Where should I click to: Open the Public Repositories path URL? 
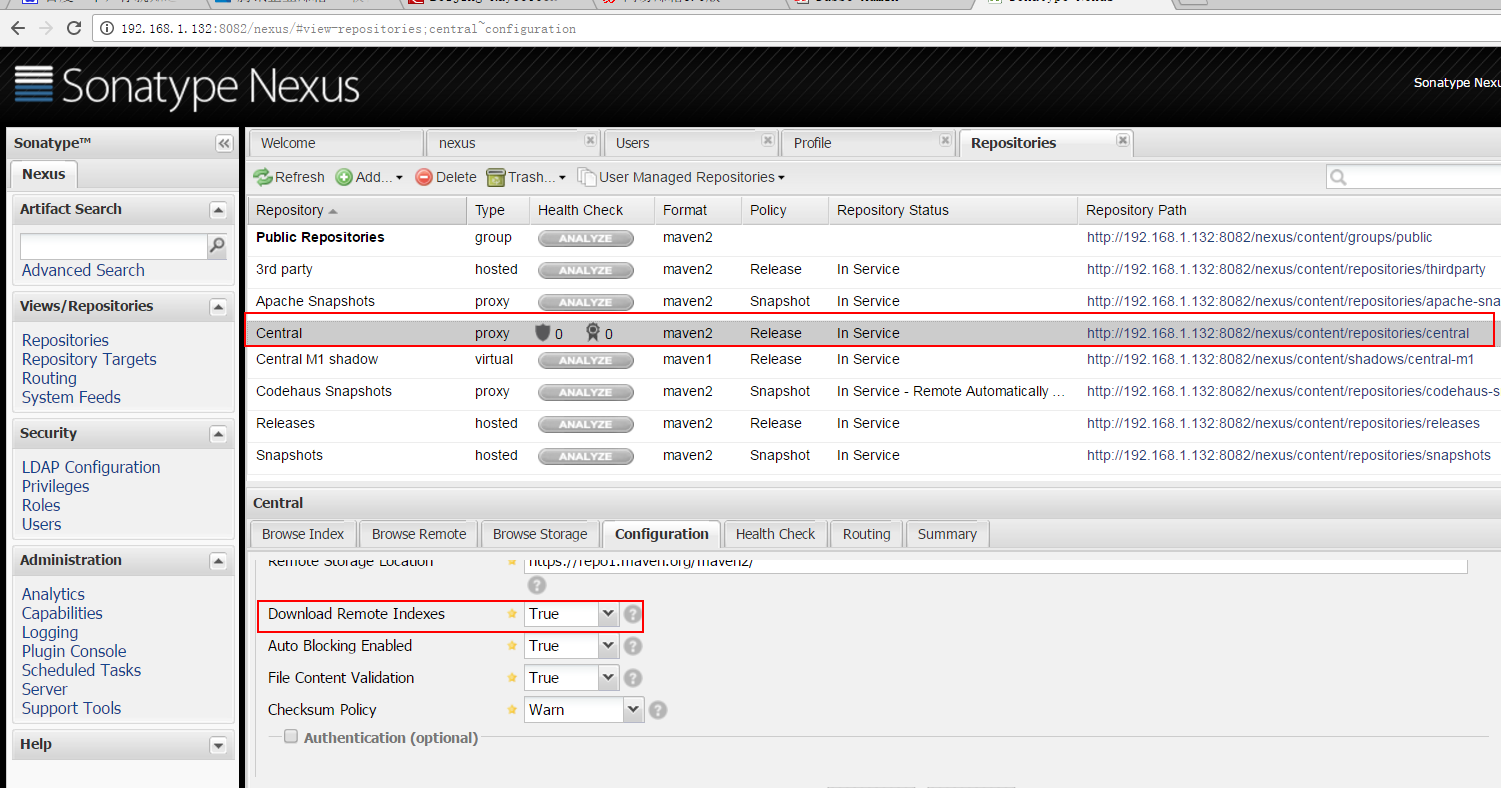pos(1260,238)
